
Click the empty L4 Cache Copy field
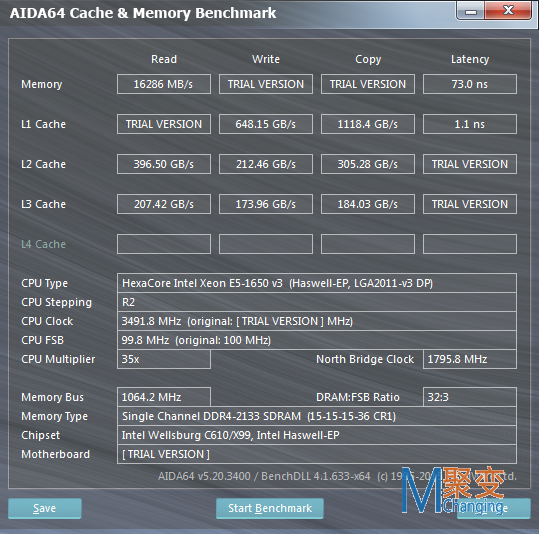(368, 244)
